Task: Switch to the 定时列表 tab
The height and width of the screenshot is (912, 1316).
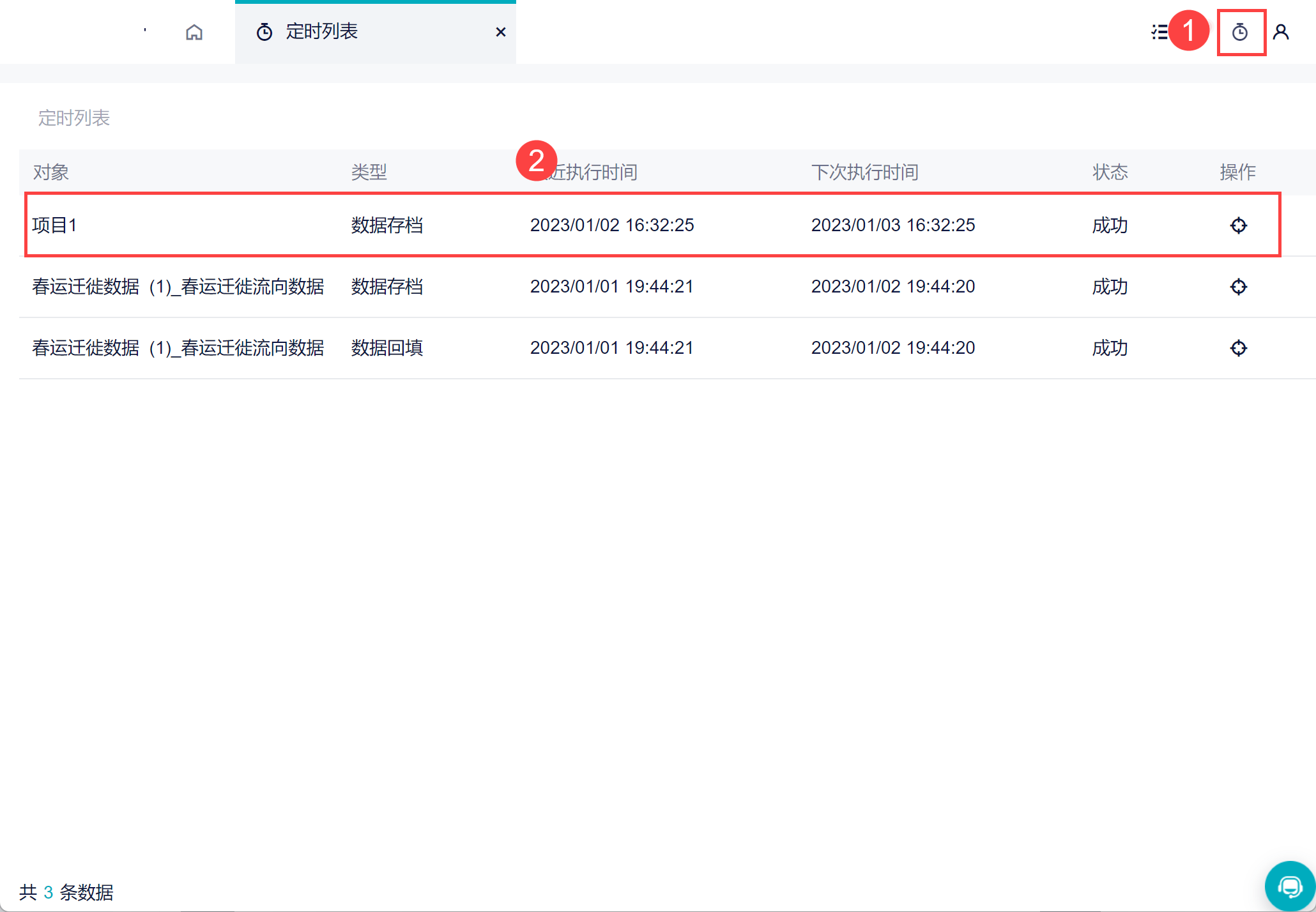Action: (321, 32)
